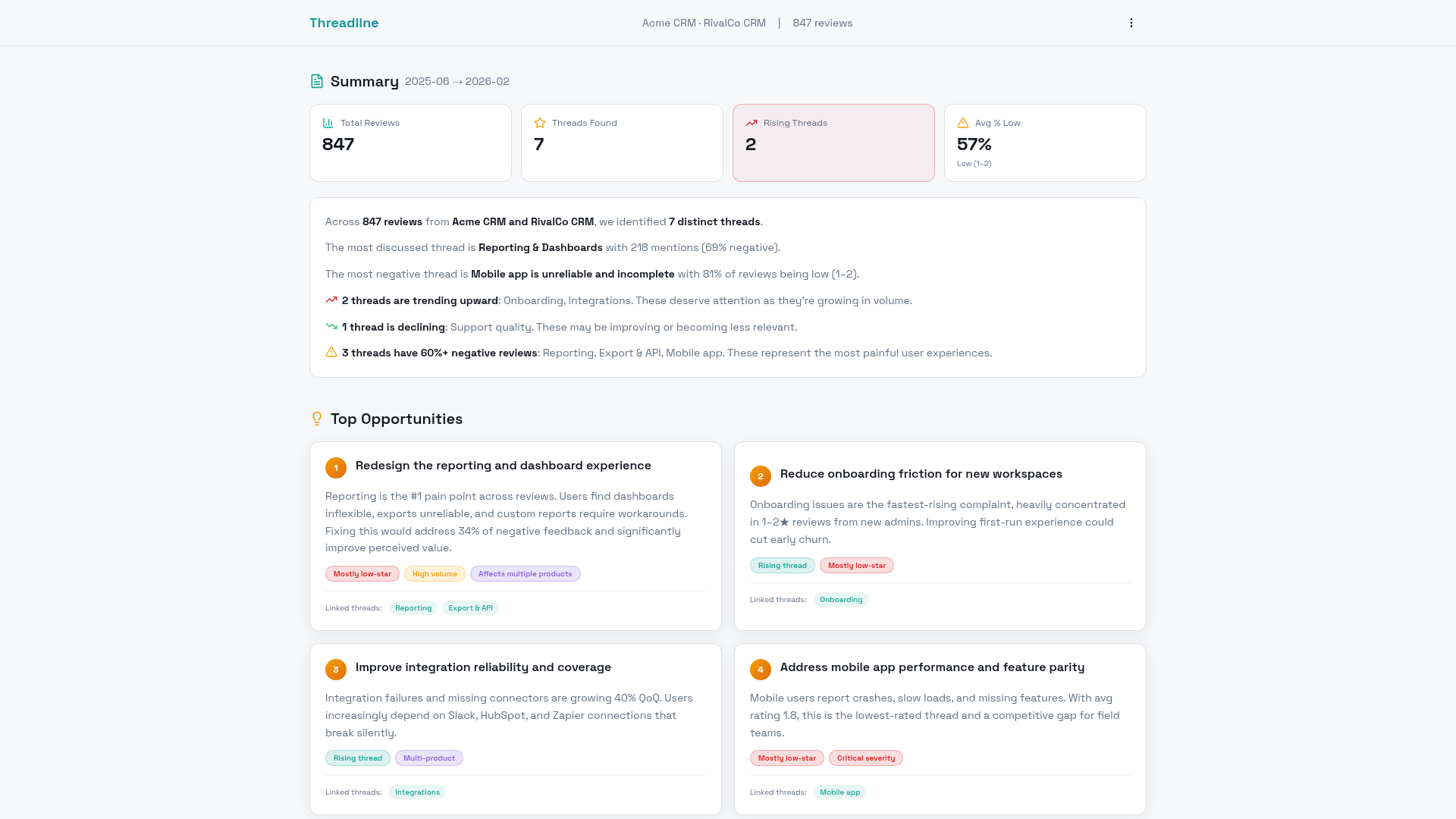Open the Integrations linked thread chip

[x=417, y=792]
